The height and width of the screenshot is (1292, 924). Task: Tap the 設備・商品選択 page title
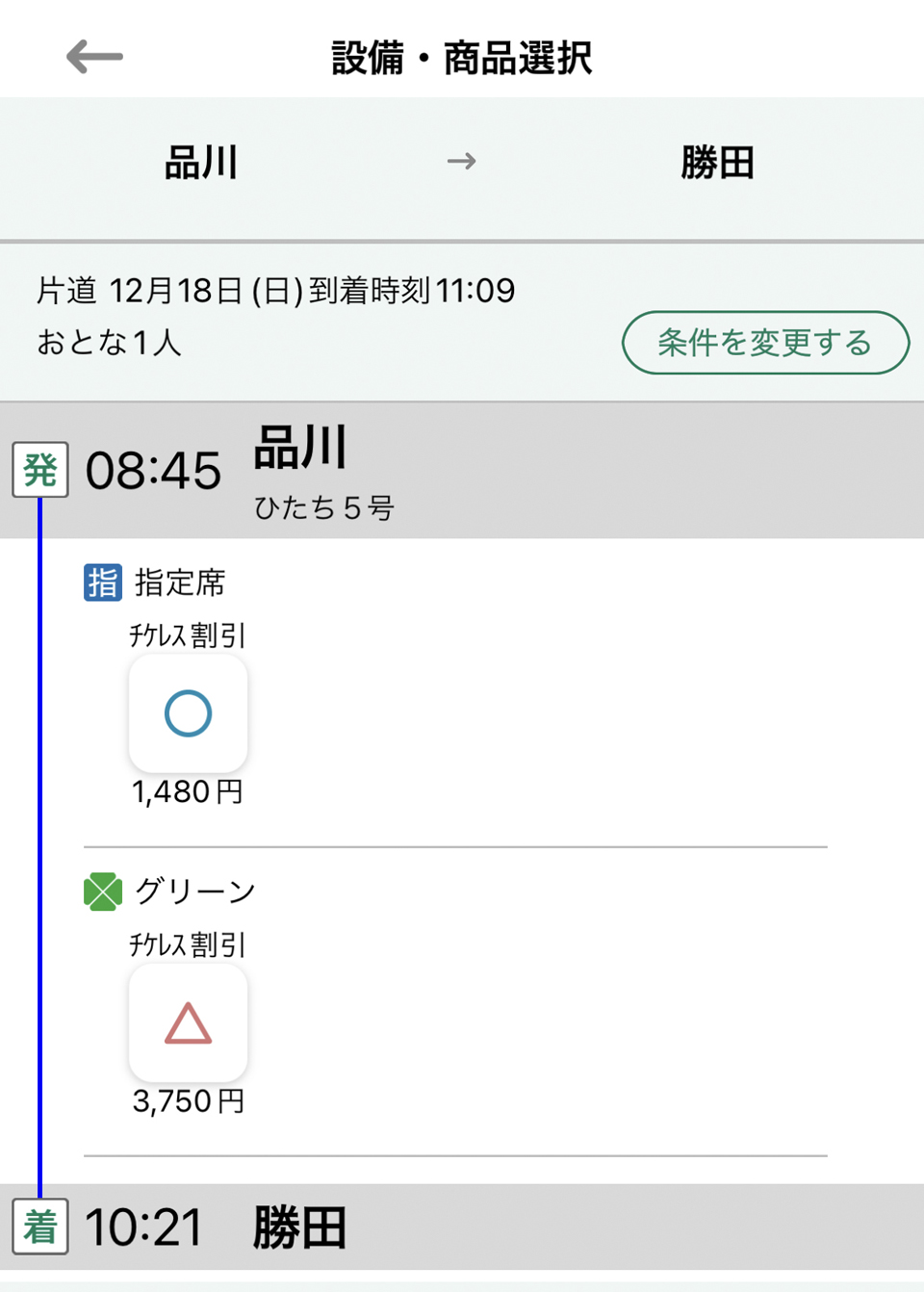[462, 58]
